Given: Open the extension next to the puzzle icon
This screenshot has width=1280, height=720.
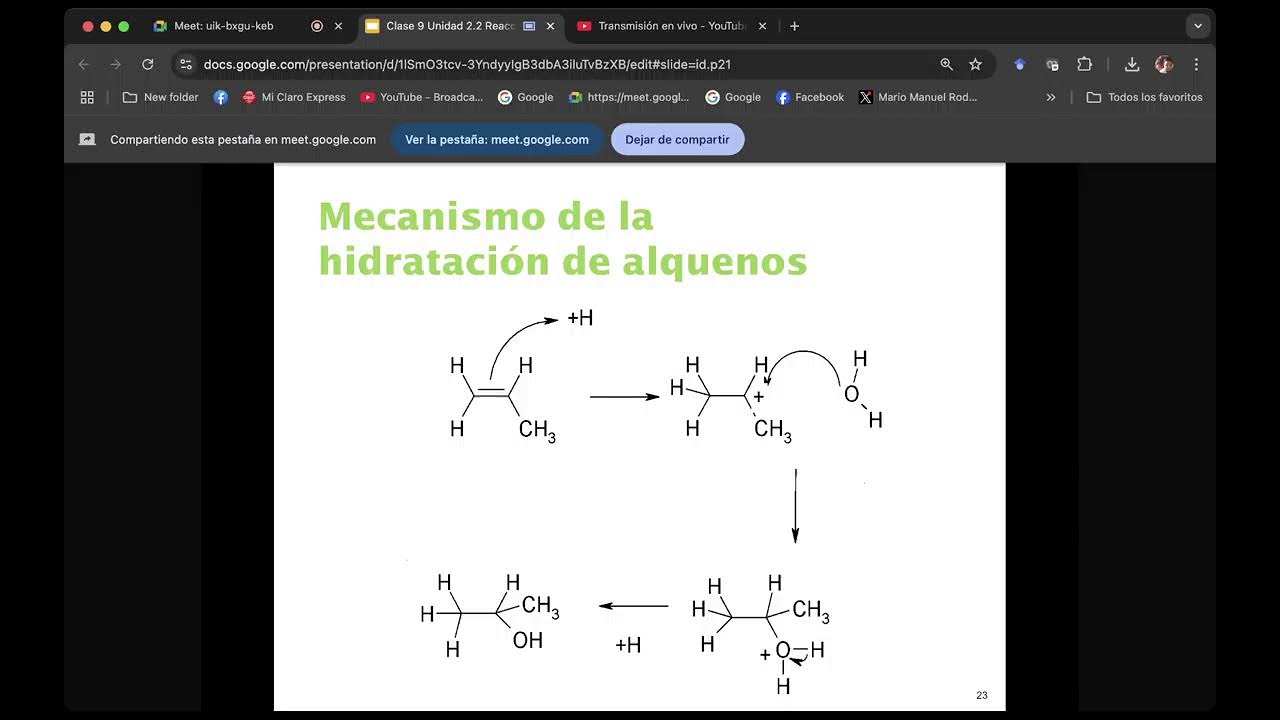Looking at the screenshot, I should [x=1052, y=64].
